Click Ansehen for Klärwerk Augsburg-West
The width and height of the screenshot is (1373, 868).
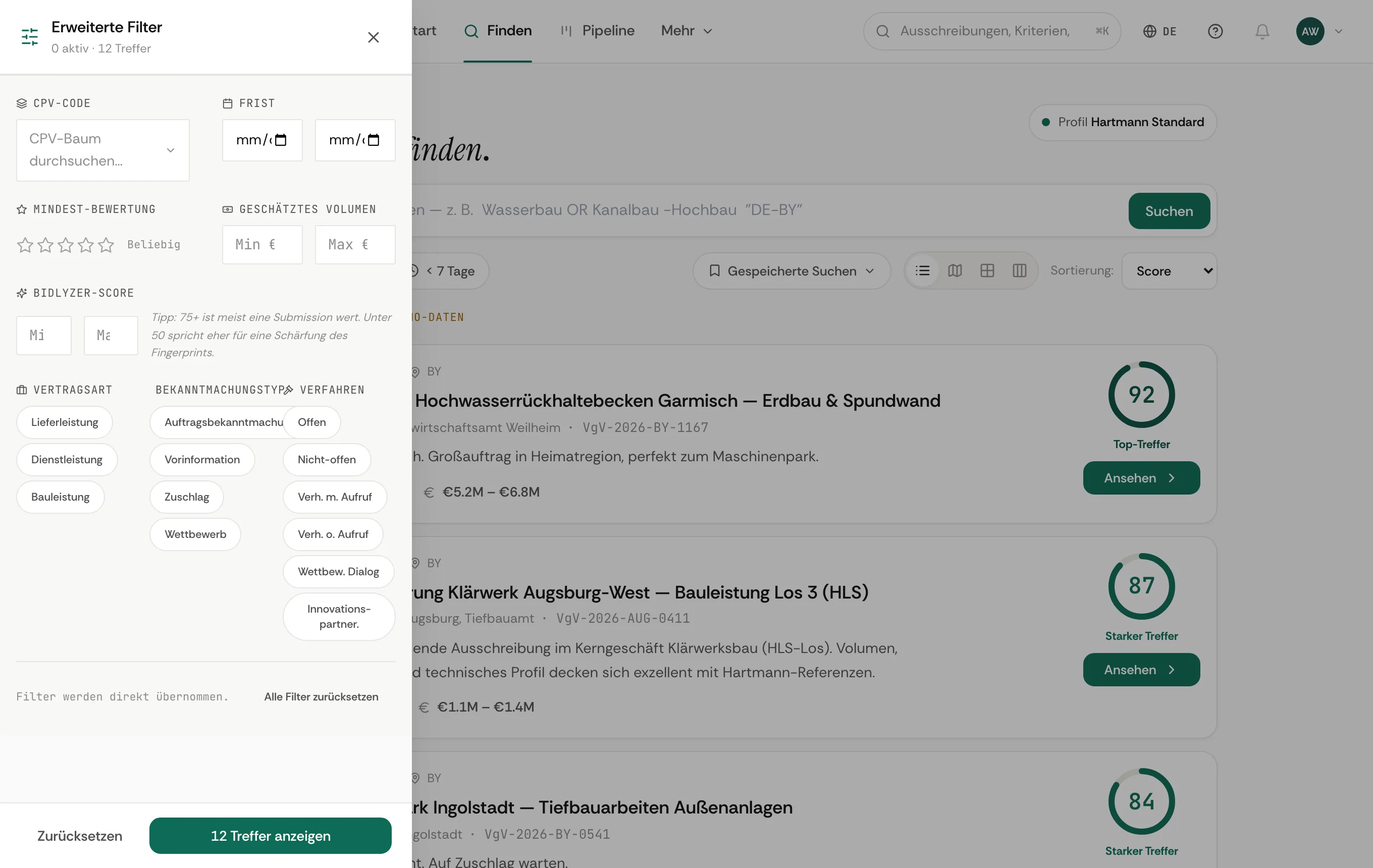pyautogui.click(x=1141, y=670)
